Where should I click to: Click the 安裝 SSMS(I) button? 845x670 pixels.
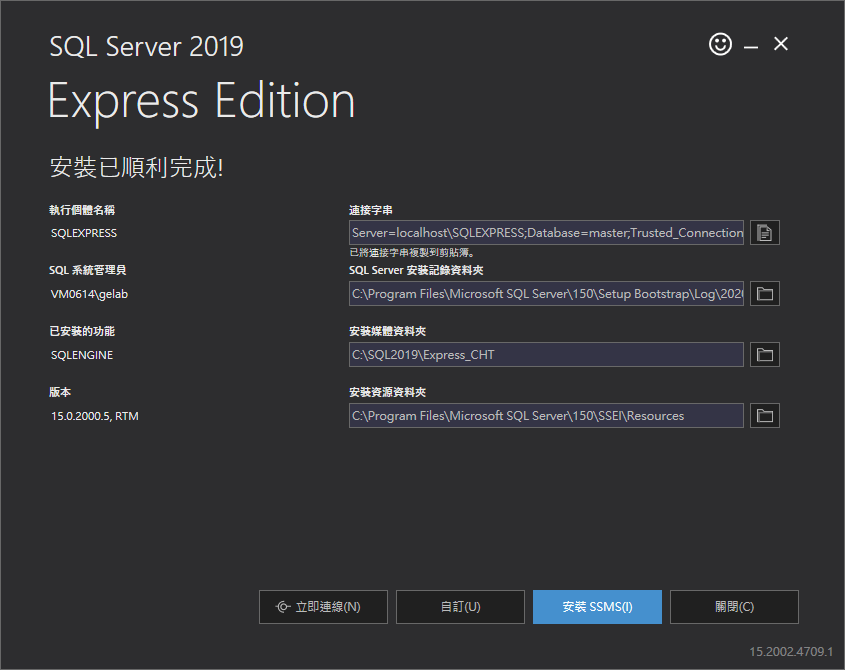(x=597, y=607)
